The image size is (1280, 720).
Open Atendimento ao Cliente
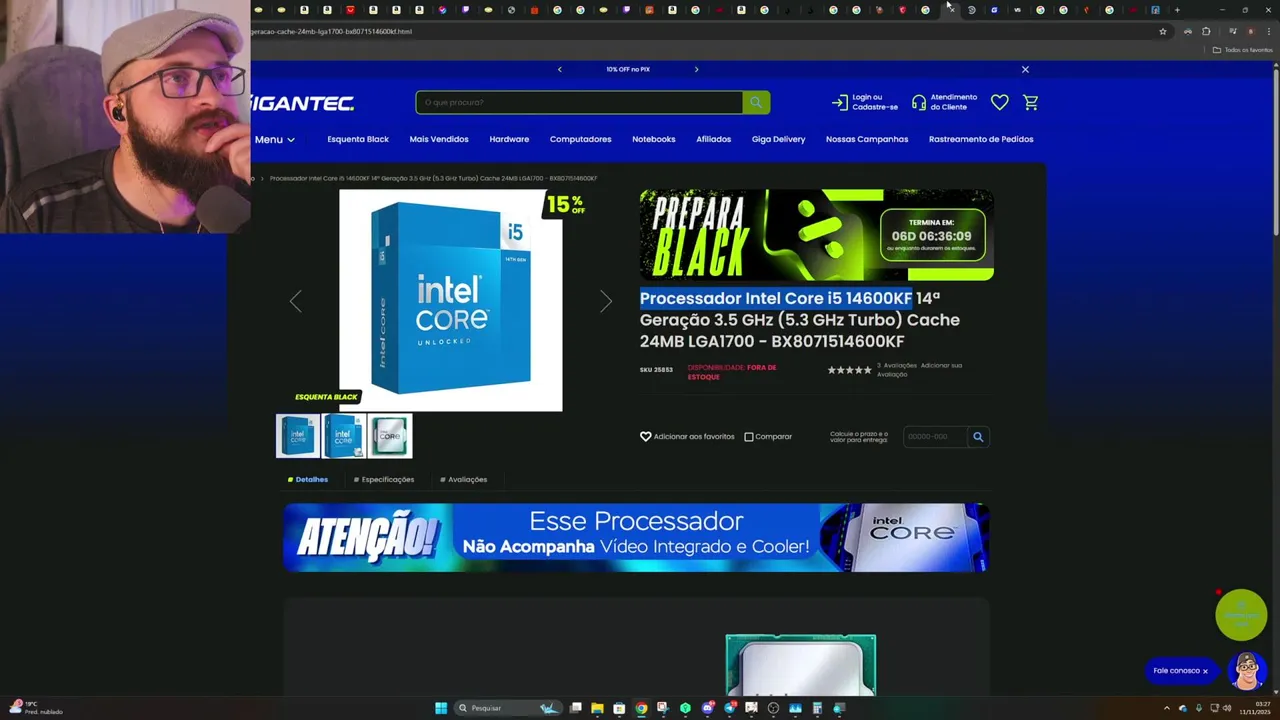tap(944, 102)
